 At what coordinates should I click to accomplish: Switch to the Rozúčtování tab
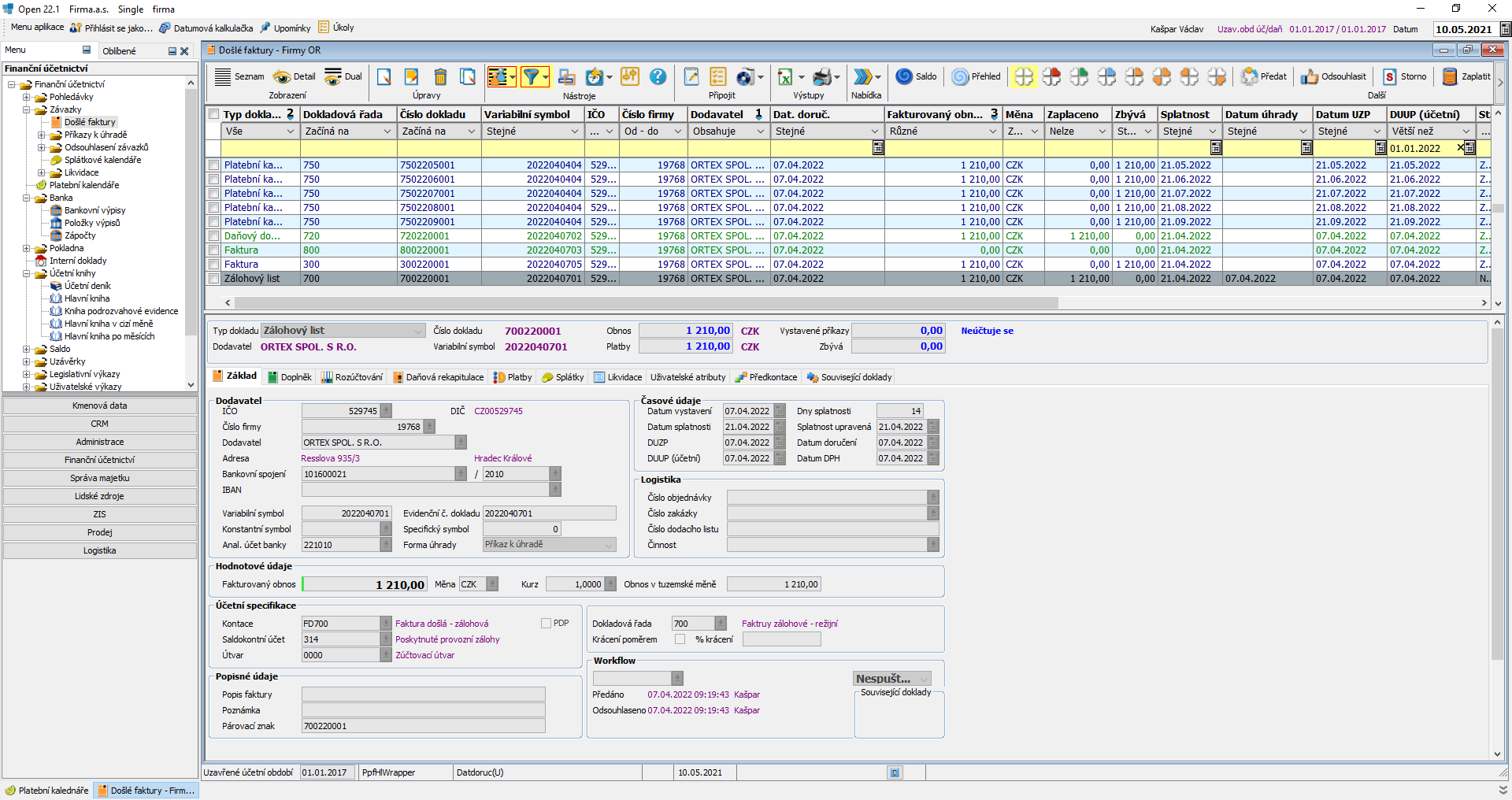coord(352,377)
